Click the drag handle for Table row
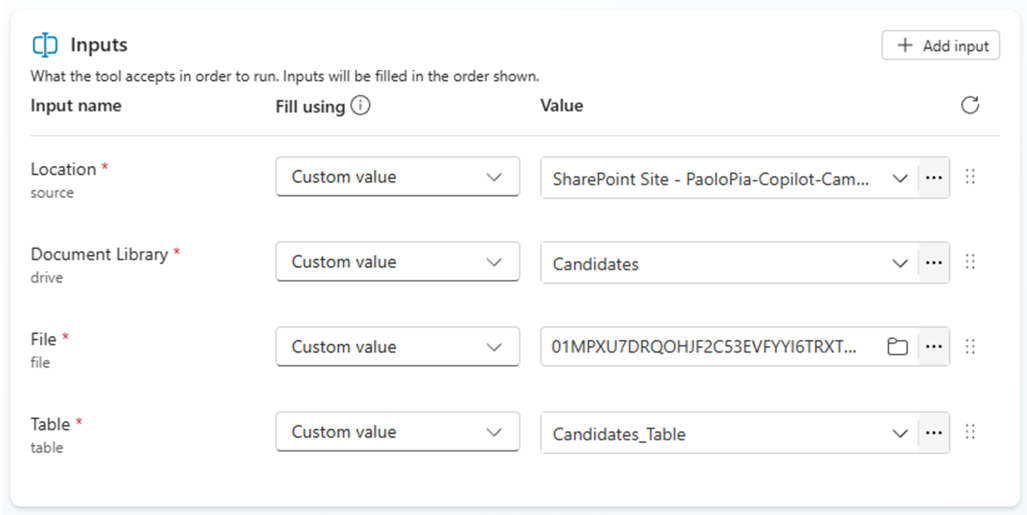1027x515 pixels. click(971, 432)
